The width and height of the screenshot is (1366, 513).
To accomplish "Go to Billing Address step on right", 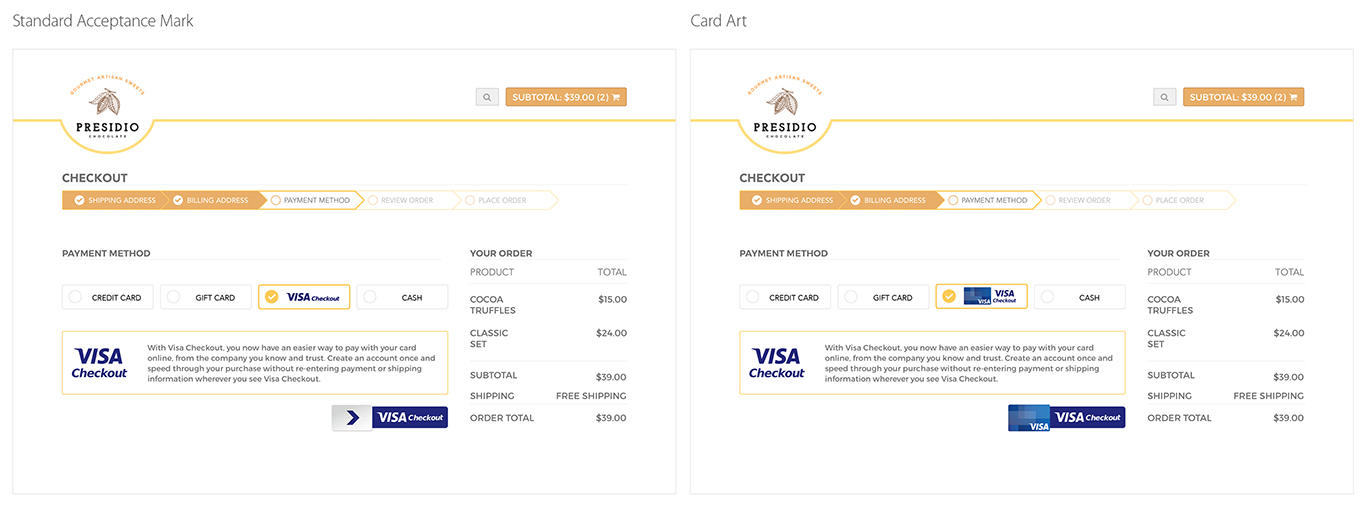I will [x=890, y=200].
